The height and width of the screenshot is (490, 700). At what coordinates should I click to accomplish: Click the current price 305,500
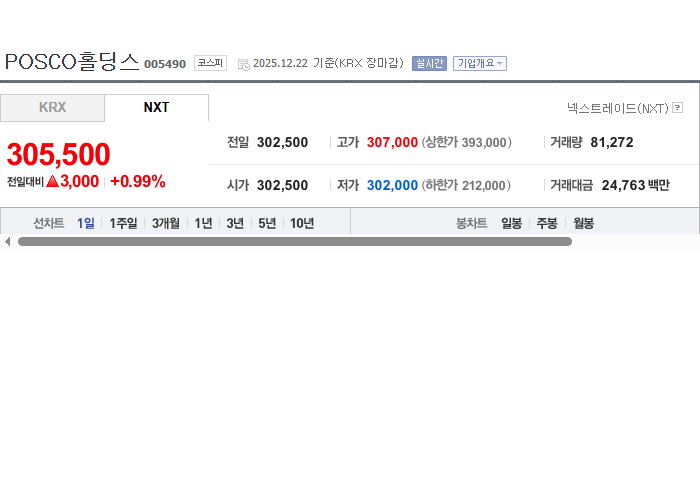click(x=58, y=154)
